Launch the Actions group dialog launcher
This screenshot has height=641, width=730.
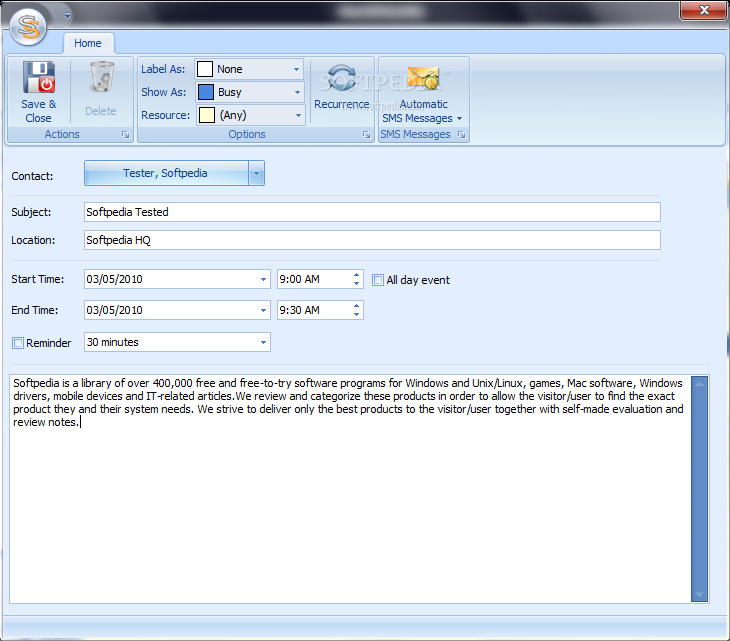pos(125,135)
